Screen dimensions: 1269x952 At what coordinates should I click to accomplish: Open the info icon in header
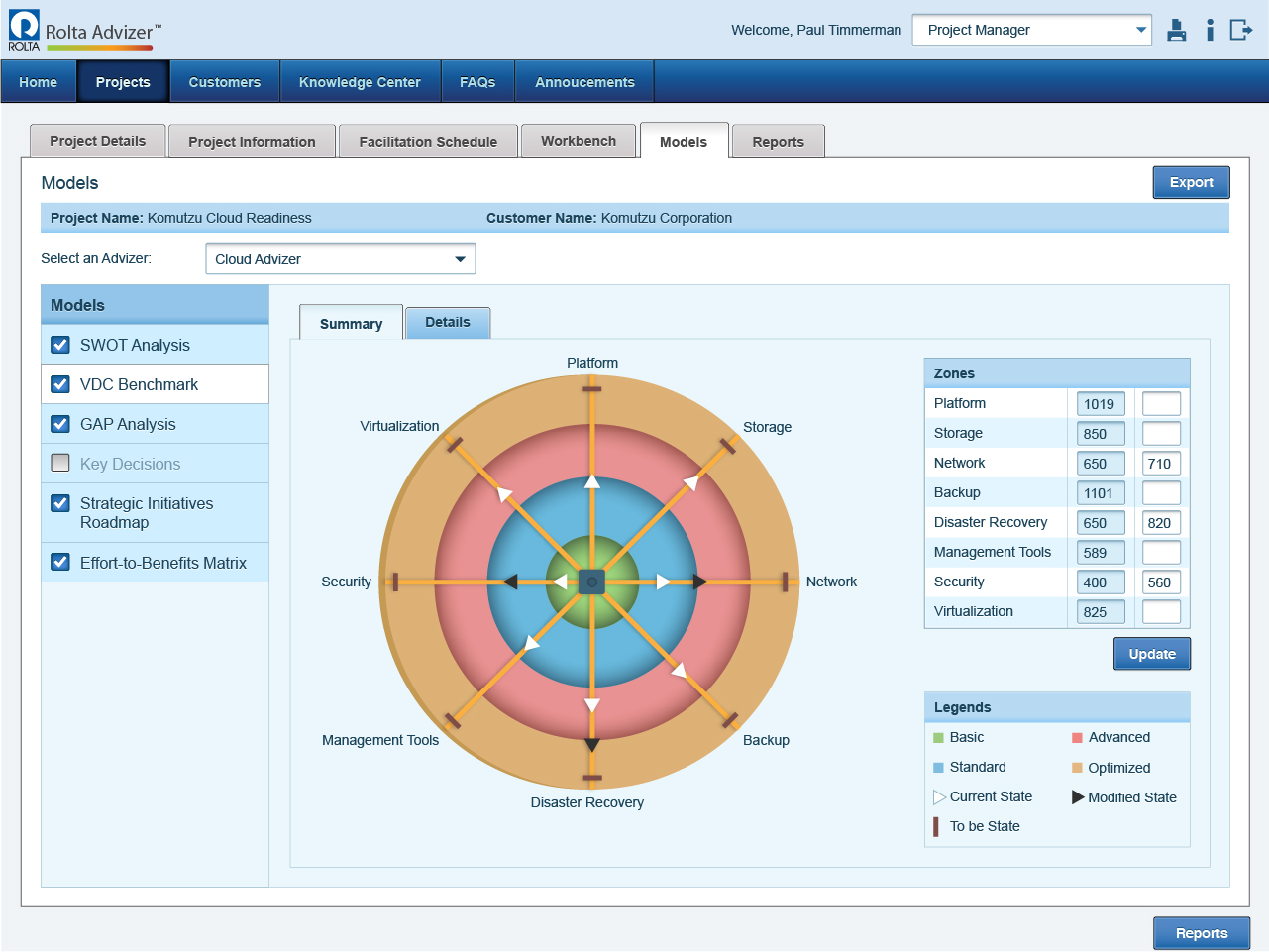(1210, 30)
